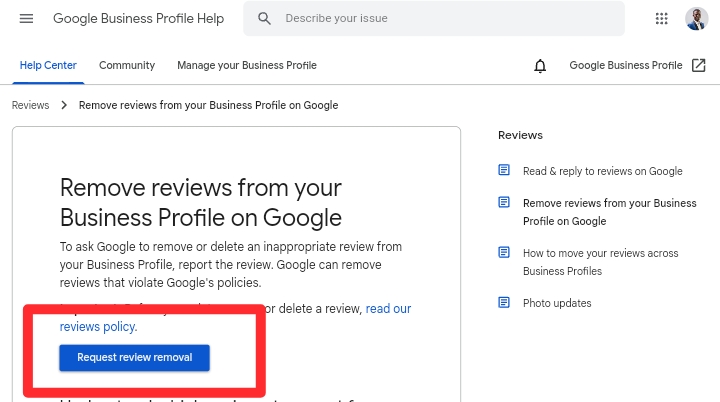The image size is (720, 402).
Task: Open the notifications bell
Action: pyautogui.click(x=540, y=66)
